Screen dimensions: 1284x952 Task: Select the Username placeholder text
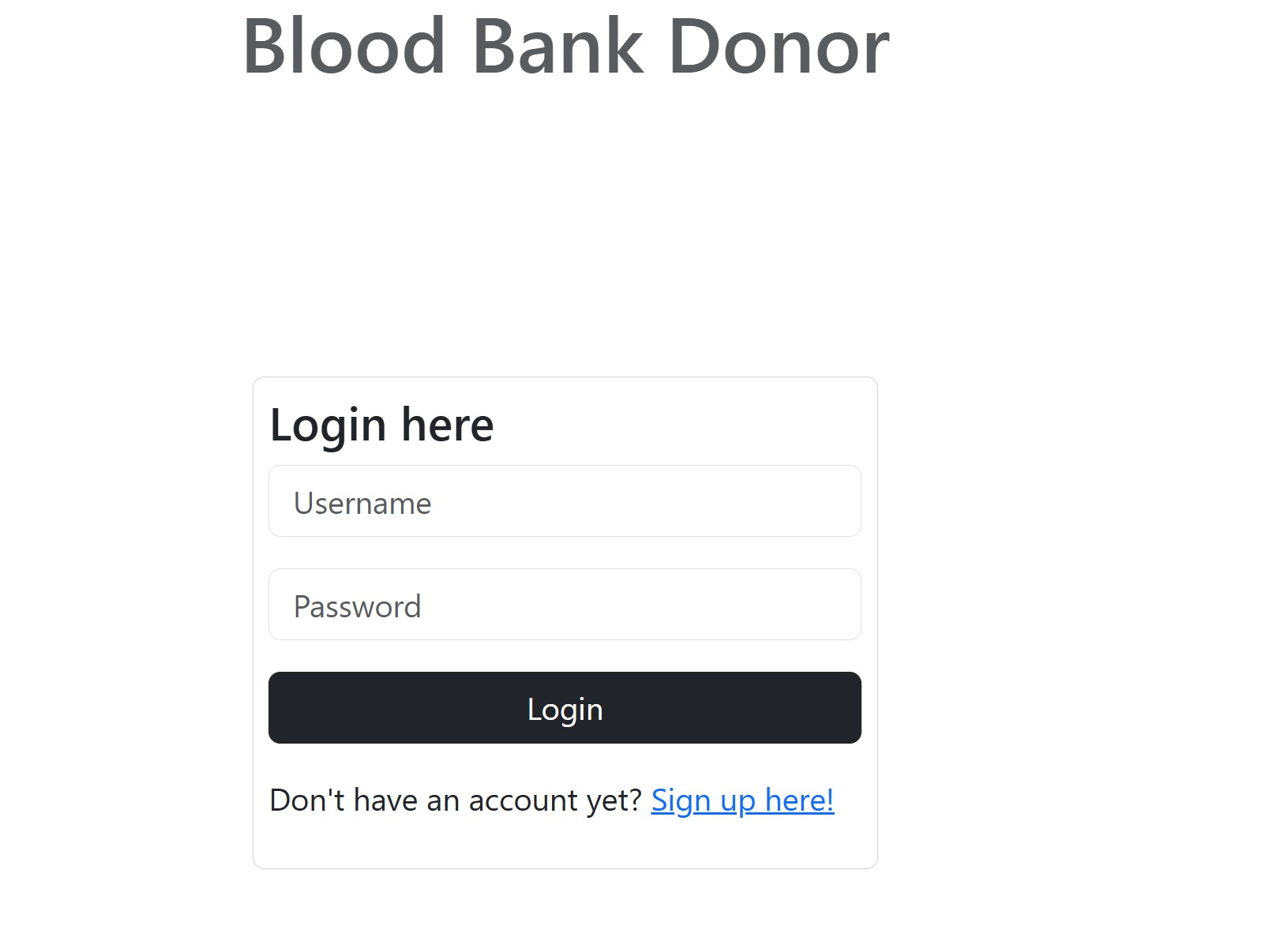(x=362, y=504)
